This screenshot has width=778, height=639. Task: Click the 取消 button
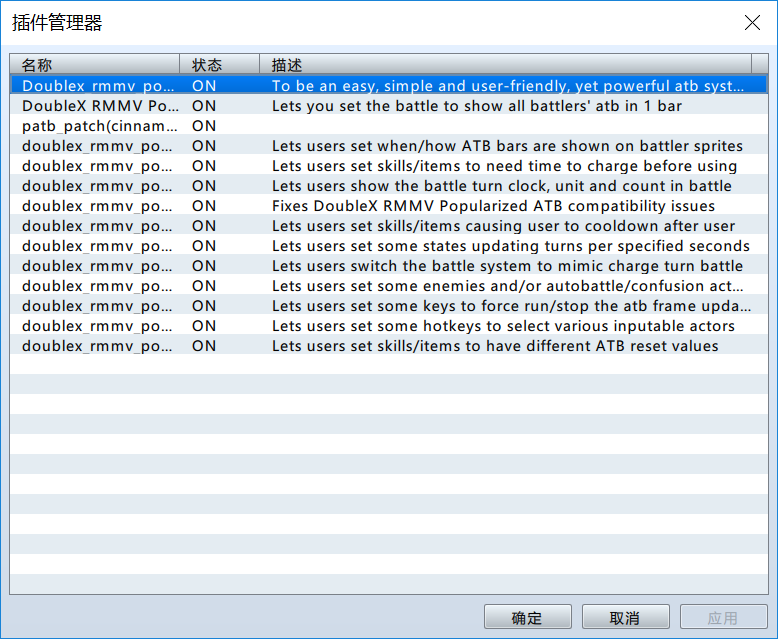click(625, 617)
